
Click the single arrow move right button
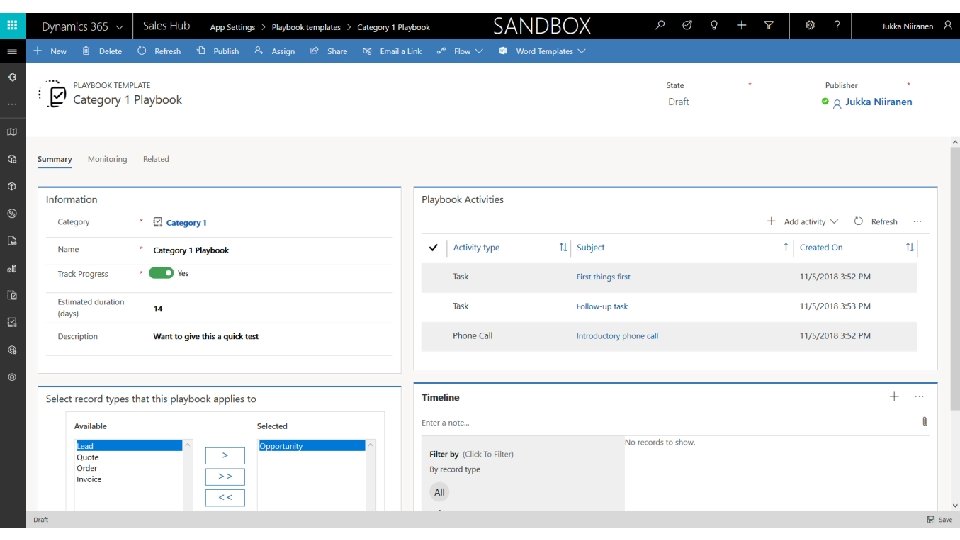225,456
